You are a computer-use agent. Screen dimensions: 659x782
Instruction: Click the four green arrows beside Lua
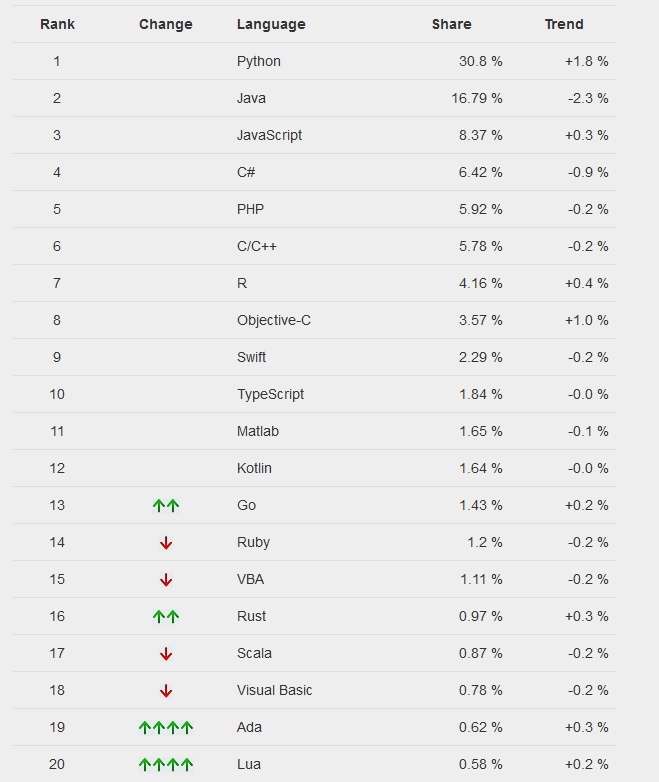point(166,765)
